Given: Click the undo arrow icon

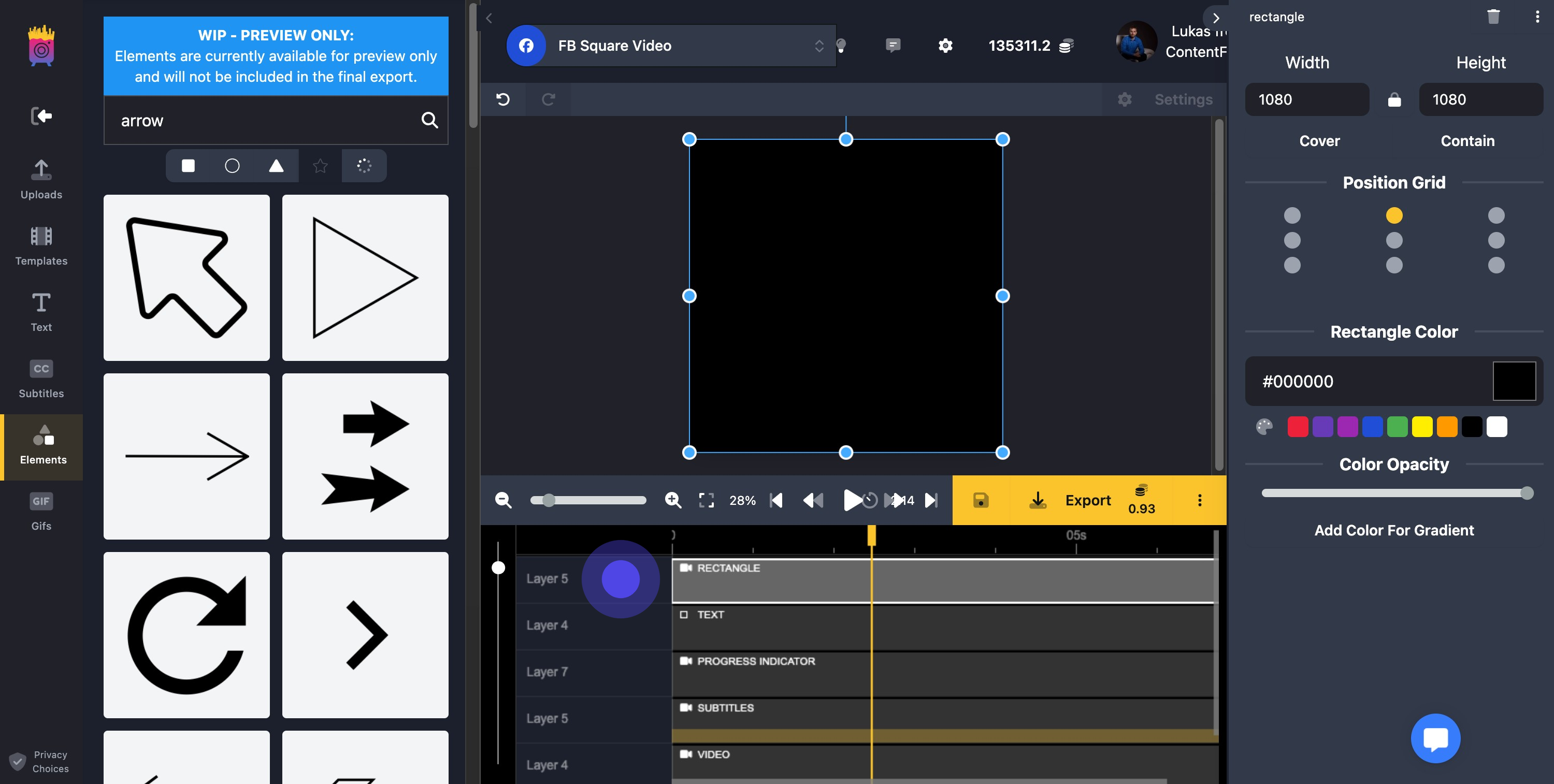Looking at the screenshot, I should [502, 99].
